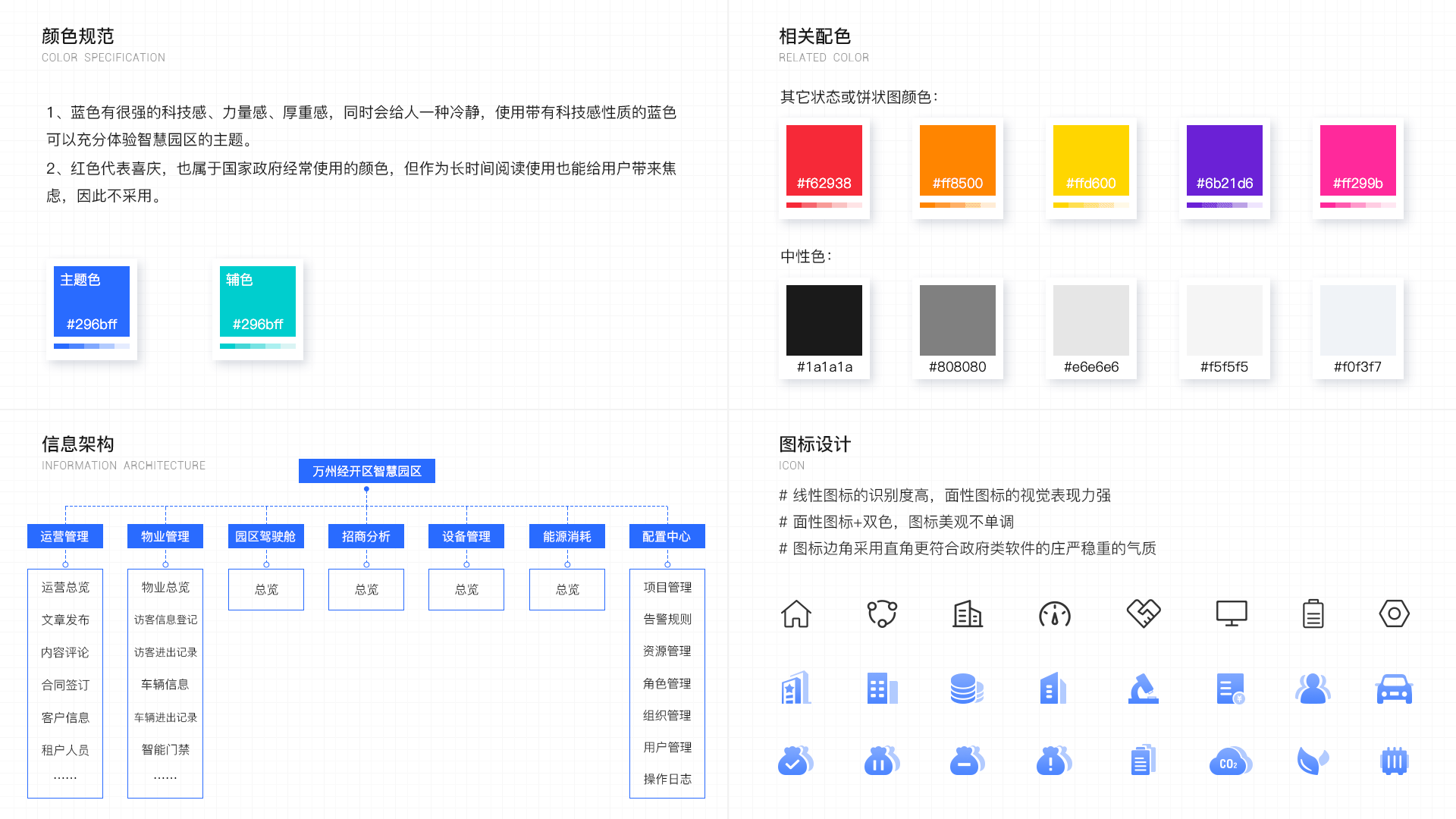Click 总览 under 设备管理

(x=466, y=589)
